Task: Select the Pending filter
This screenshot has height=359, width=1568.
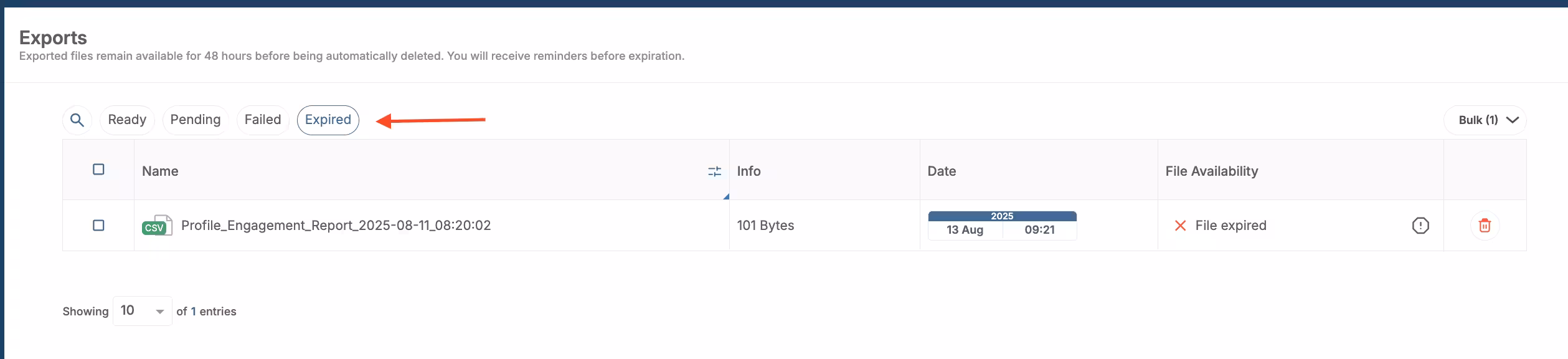Action: pyautogui.click(x=195, y=119)
